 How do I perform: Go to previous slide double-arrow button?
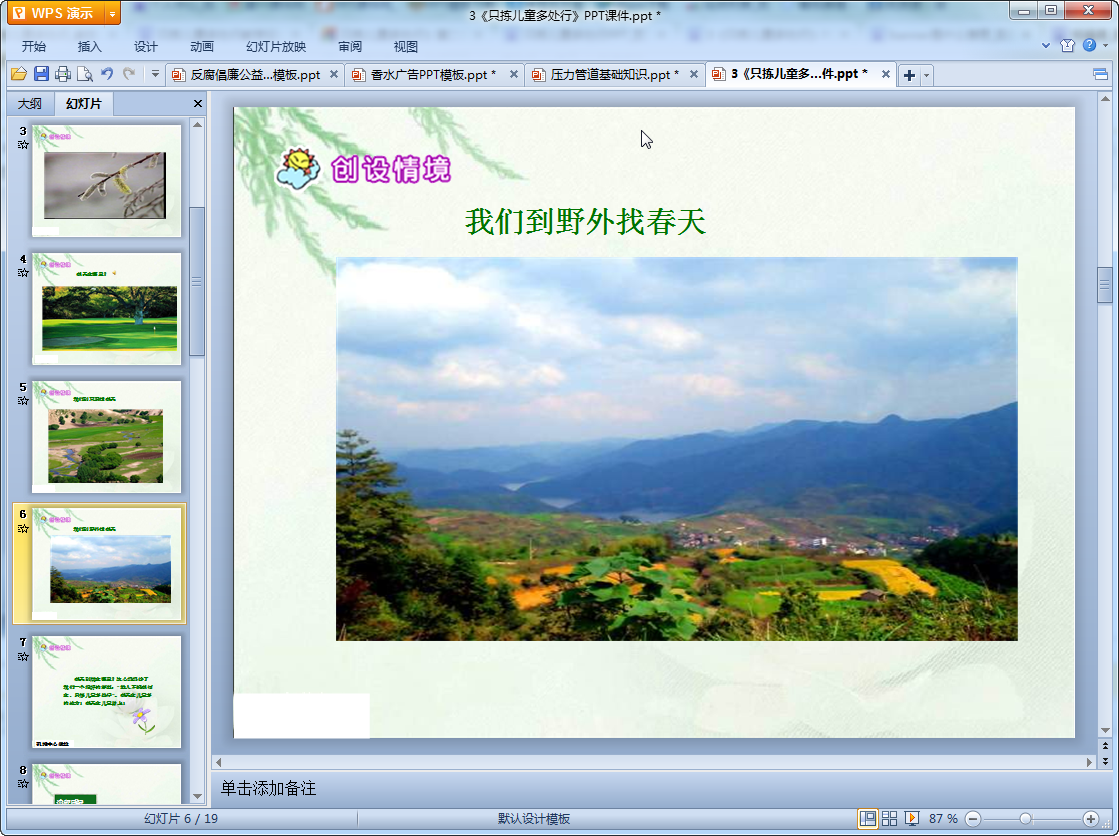pyautogui.click(x=1105, y=746)
